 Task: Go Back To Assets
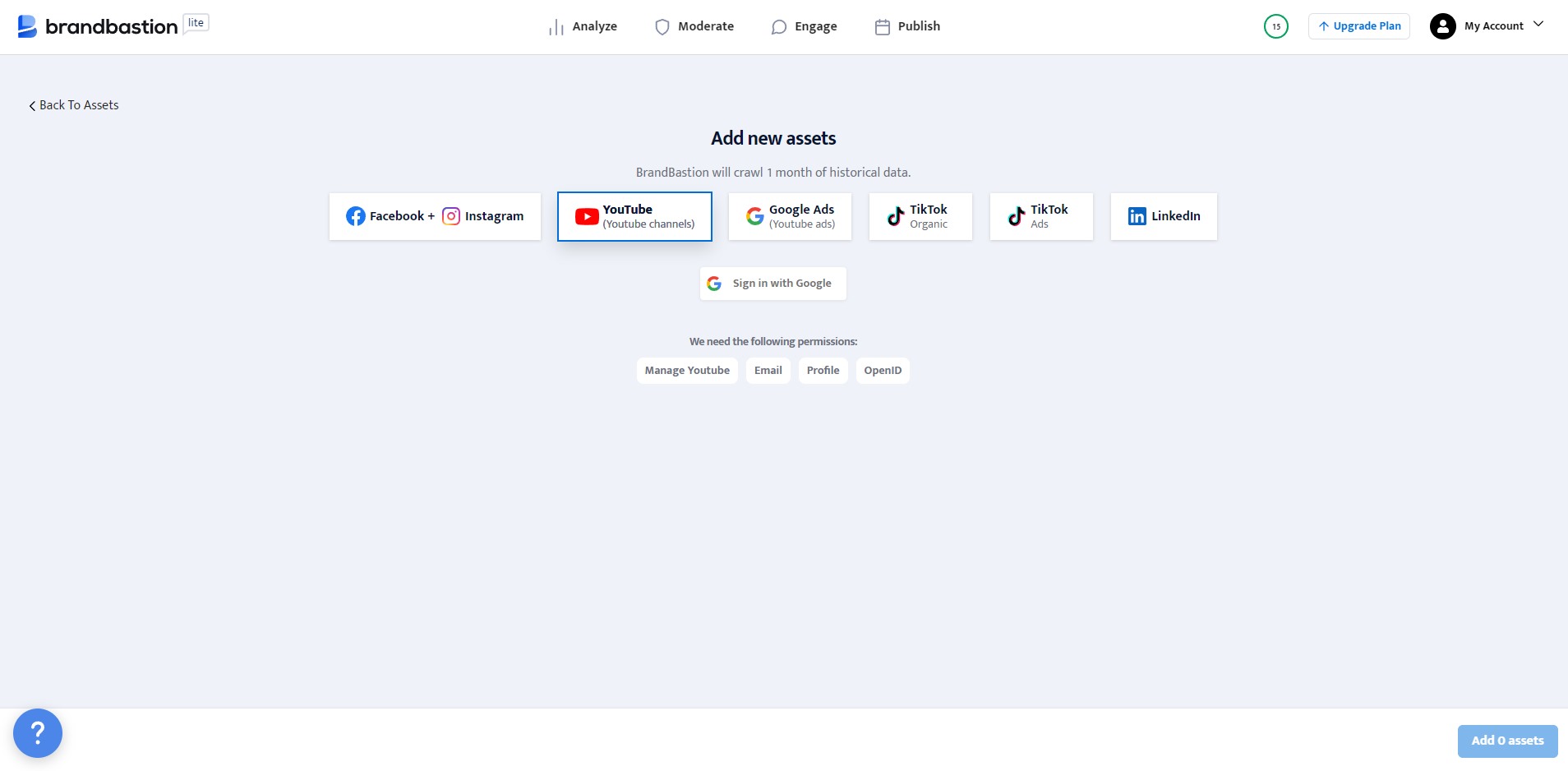pyautogui.click(x=74, y=105)
